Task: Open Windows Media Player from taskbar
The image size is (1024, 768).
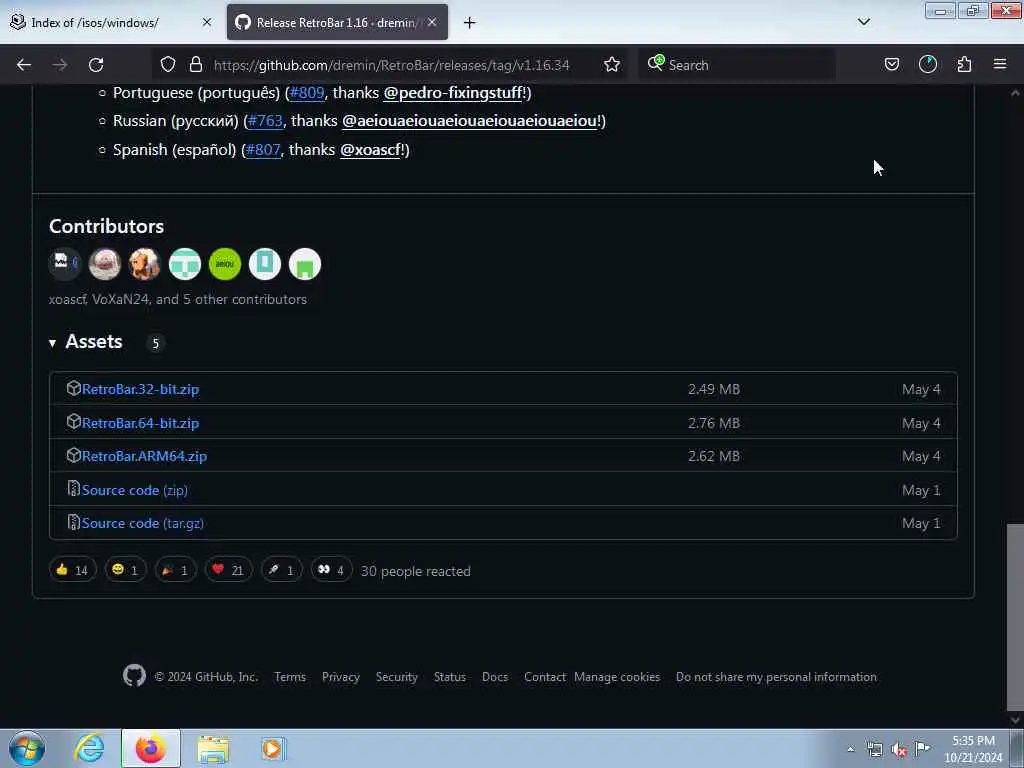Action: [272, 748]
